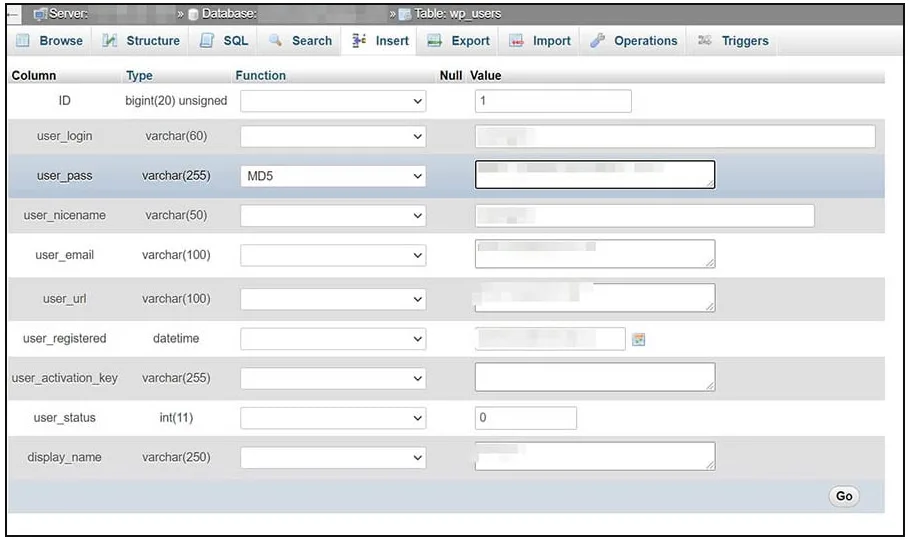Viewport: 910px width, 540px height.
Task: Open function dropdown for user_status
Action: [333, 417]
